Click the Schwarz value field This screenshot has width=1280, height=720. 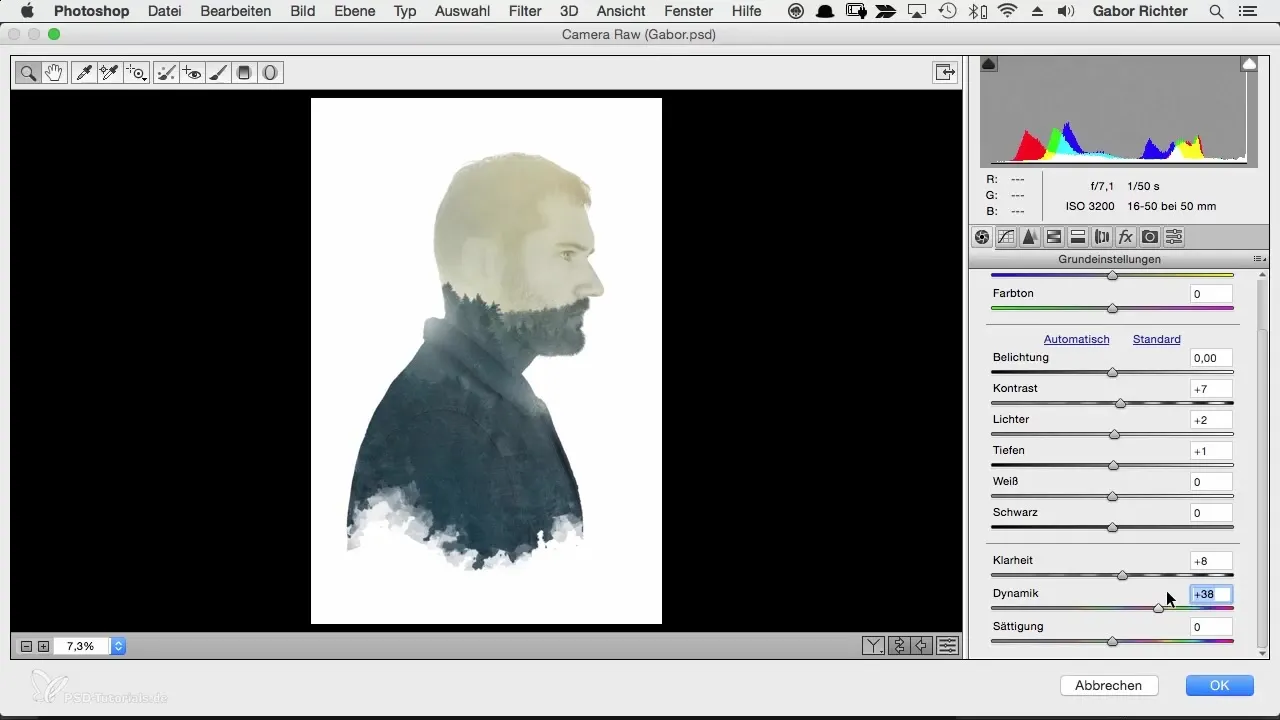tap(1211, 513)
